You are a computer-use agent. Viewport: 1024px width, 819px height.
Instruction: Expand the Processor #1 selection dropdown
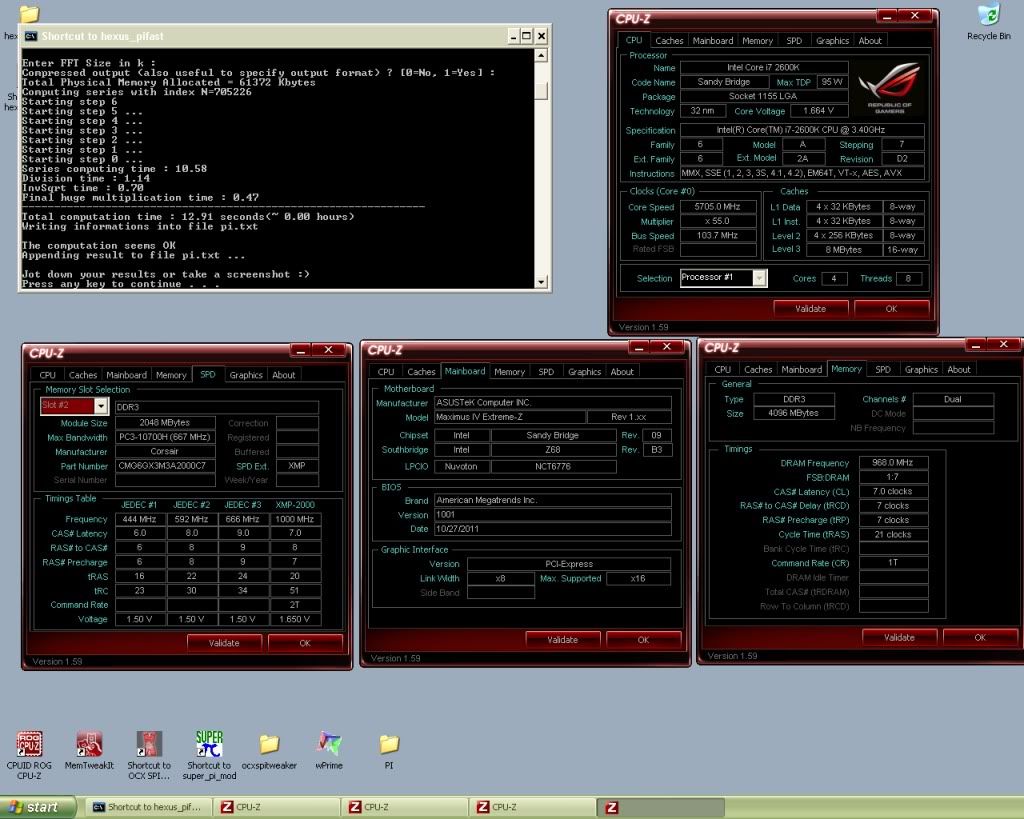tap(759, 278)
